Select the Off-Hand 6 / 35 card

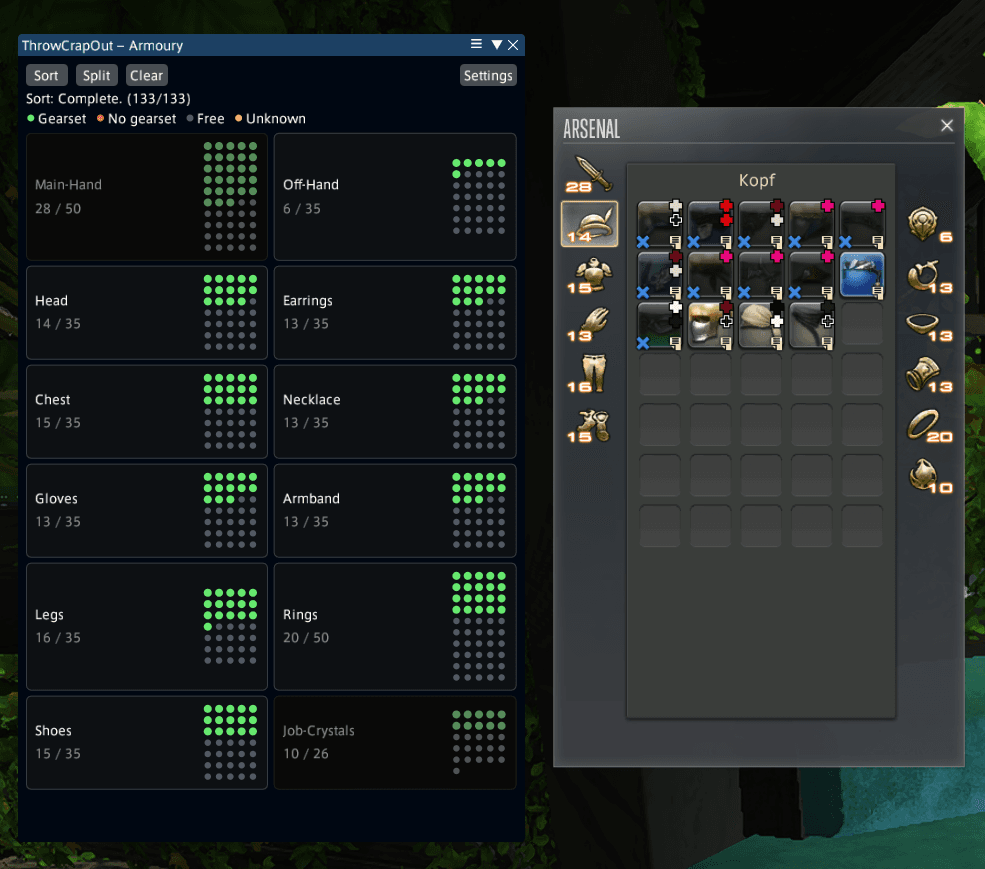(x=395, y=197)
